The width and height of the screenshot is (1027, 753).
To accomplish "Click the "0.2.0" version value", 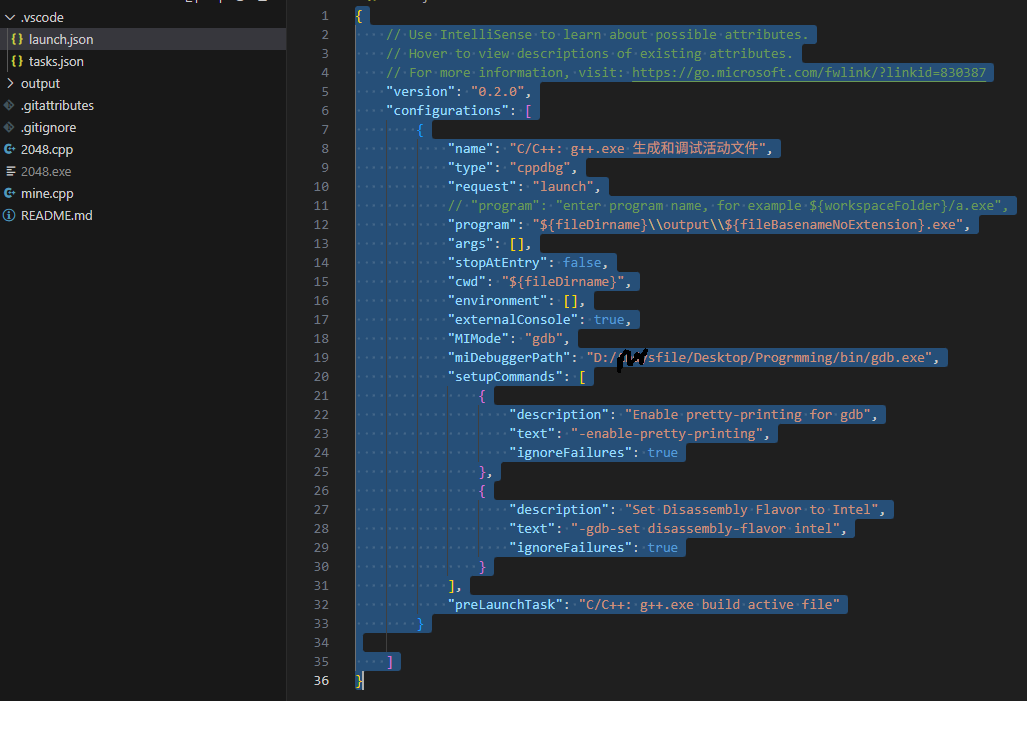I will 498,92.
